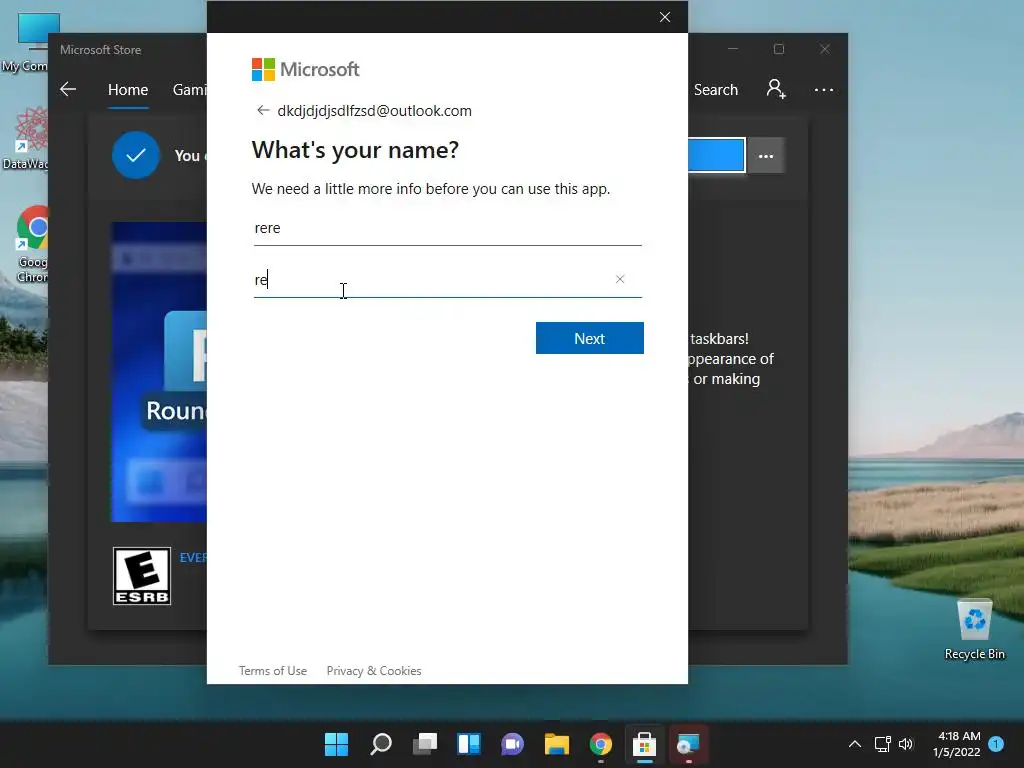1024x768 pixels.
Task: Minimize the Microsoft Store window
Action: point(733,49)
